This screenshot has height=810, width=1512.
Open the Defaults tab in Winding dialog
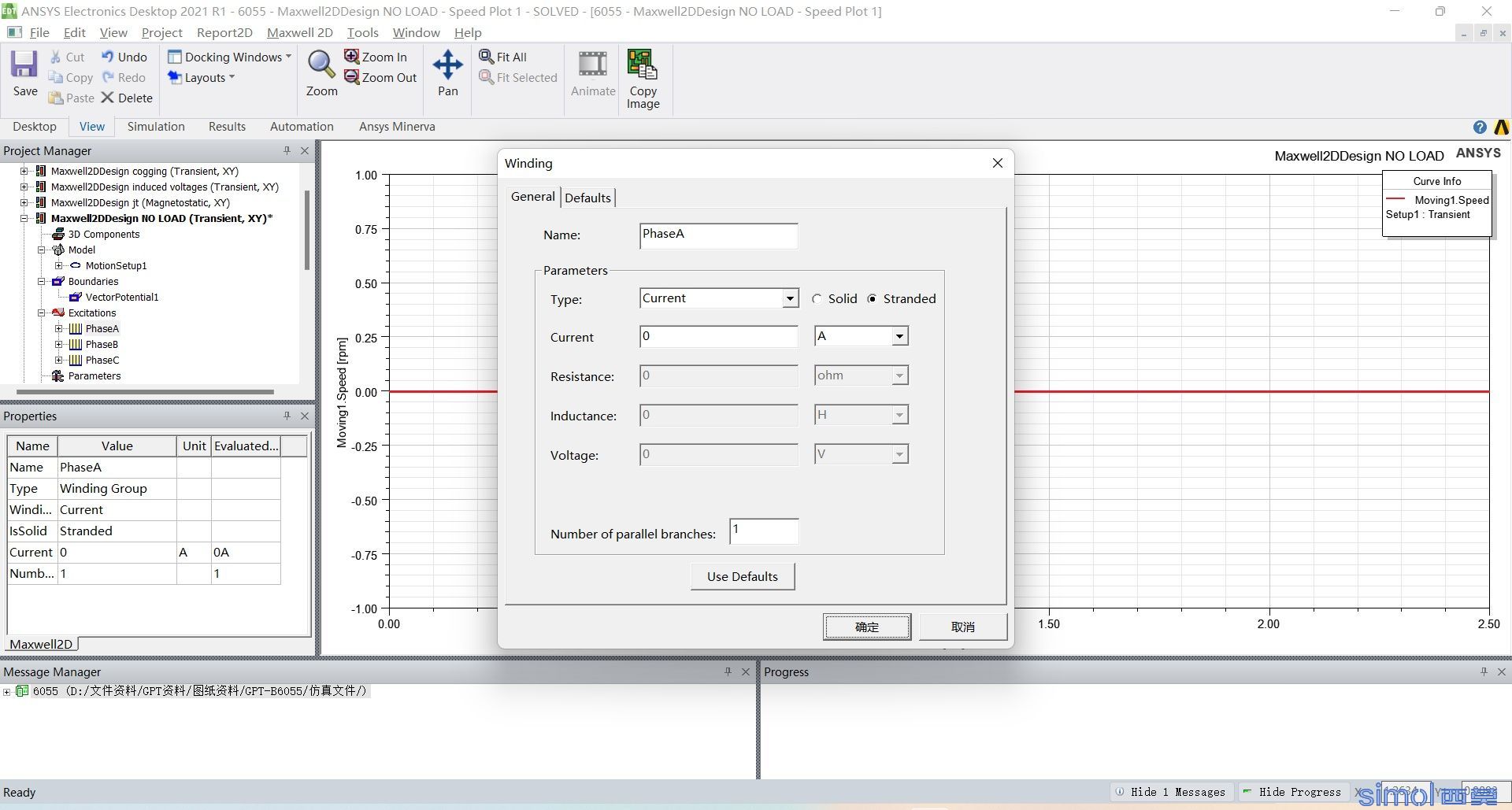[587, 198]
